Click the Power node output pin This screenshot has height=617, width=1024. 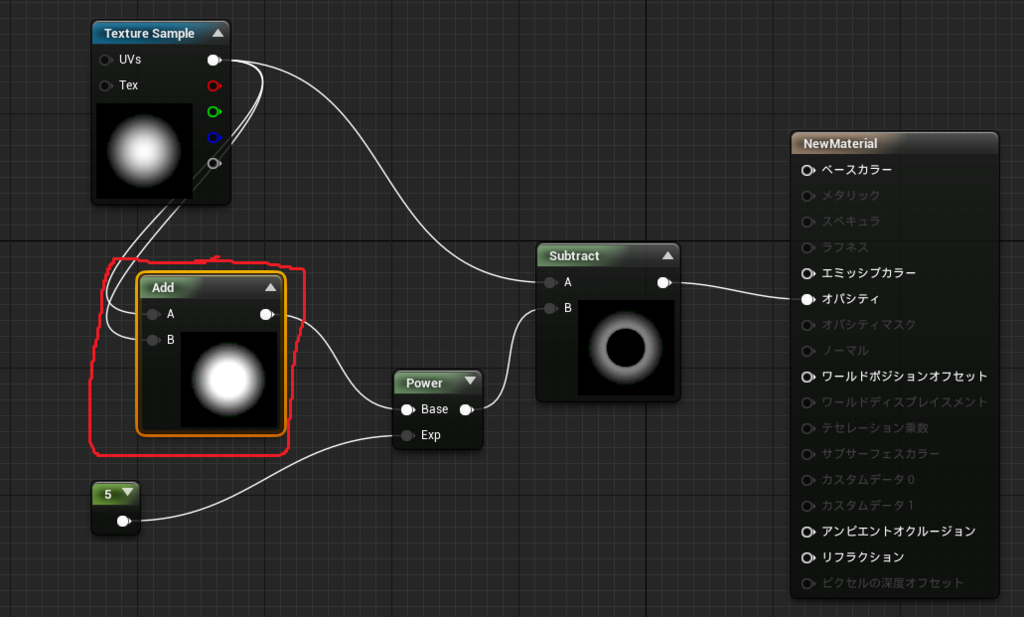click(467, 409)
